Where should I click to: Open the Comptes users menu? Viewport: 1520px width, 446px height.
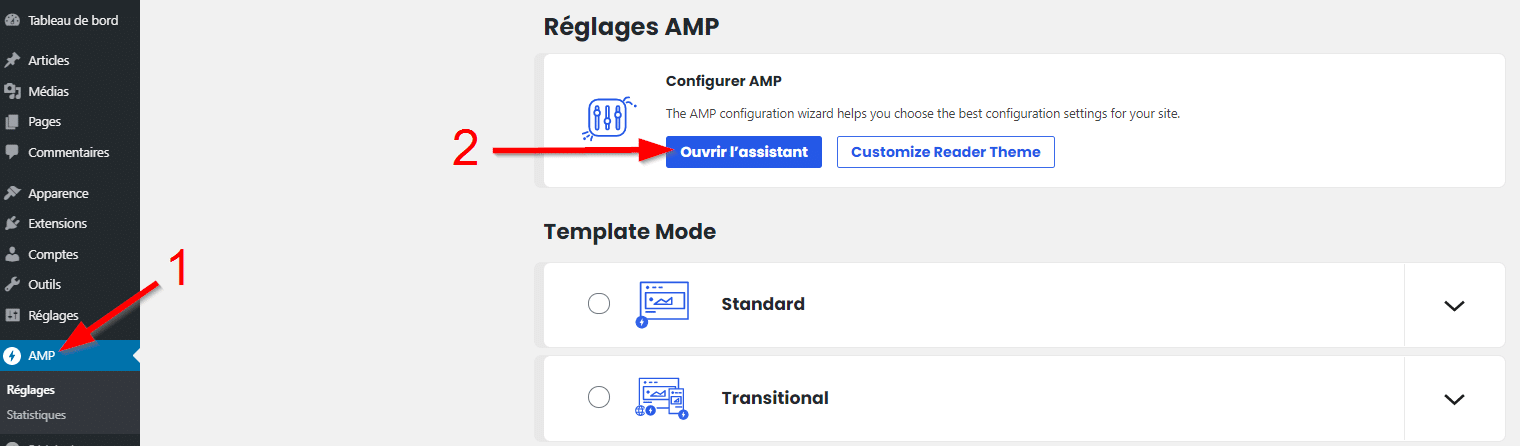click(53, 254)
